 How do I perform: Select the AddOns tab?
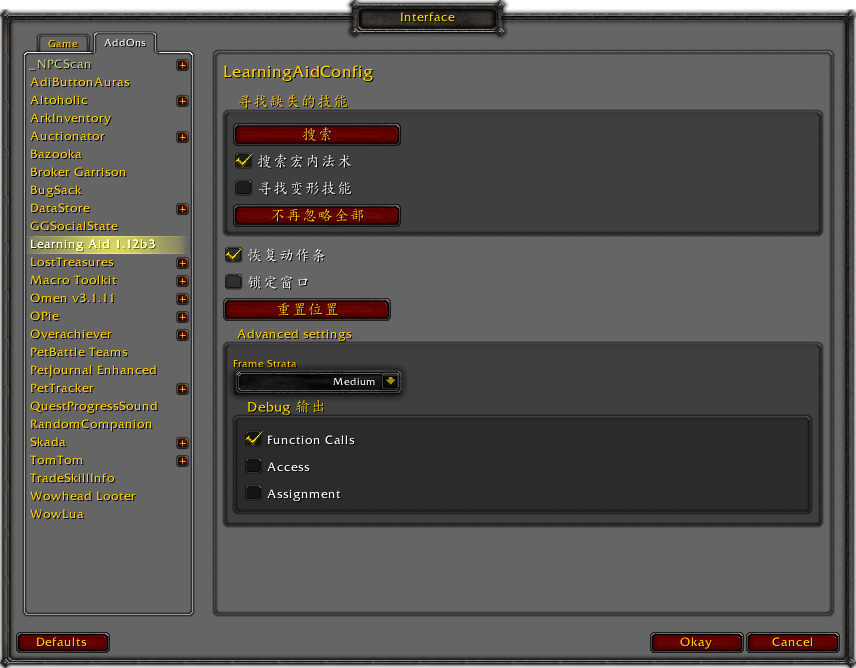point(125,43)
